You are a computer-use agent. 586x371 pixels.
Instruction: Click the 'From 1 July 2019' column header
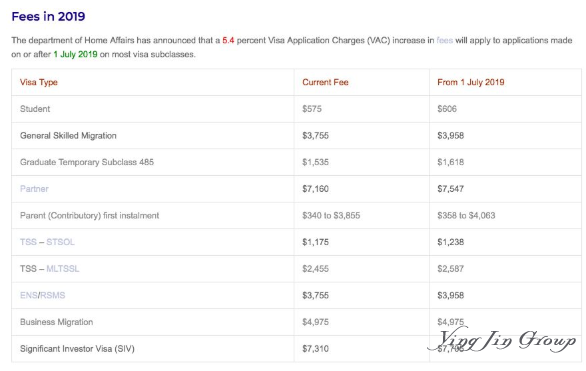tap(471, 82)
